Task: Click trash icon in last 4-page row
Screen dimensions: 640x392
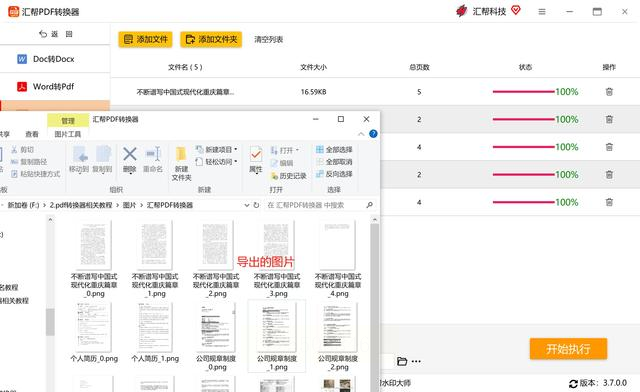Action: [x=609, y=202]
